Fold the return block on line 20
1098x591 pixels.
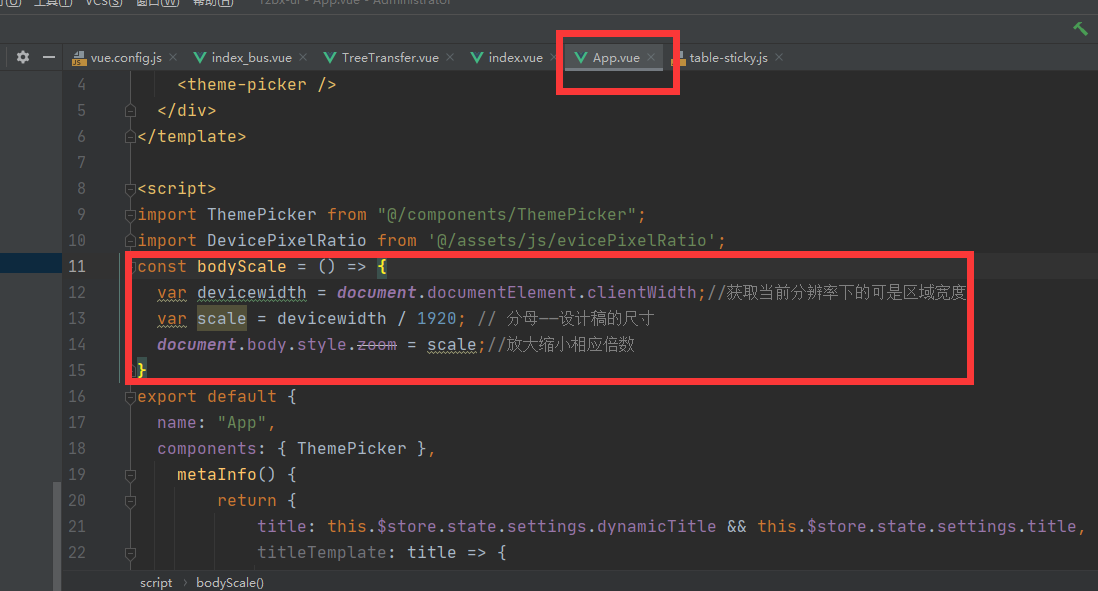click(x=130, y=501)
